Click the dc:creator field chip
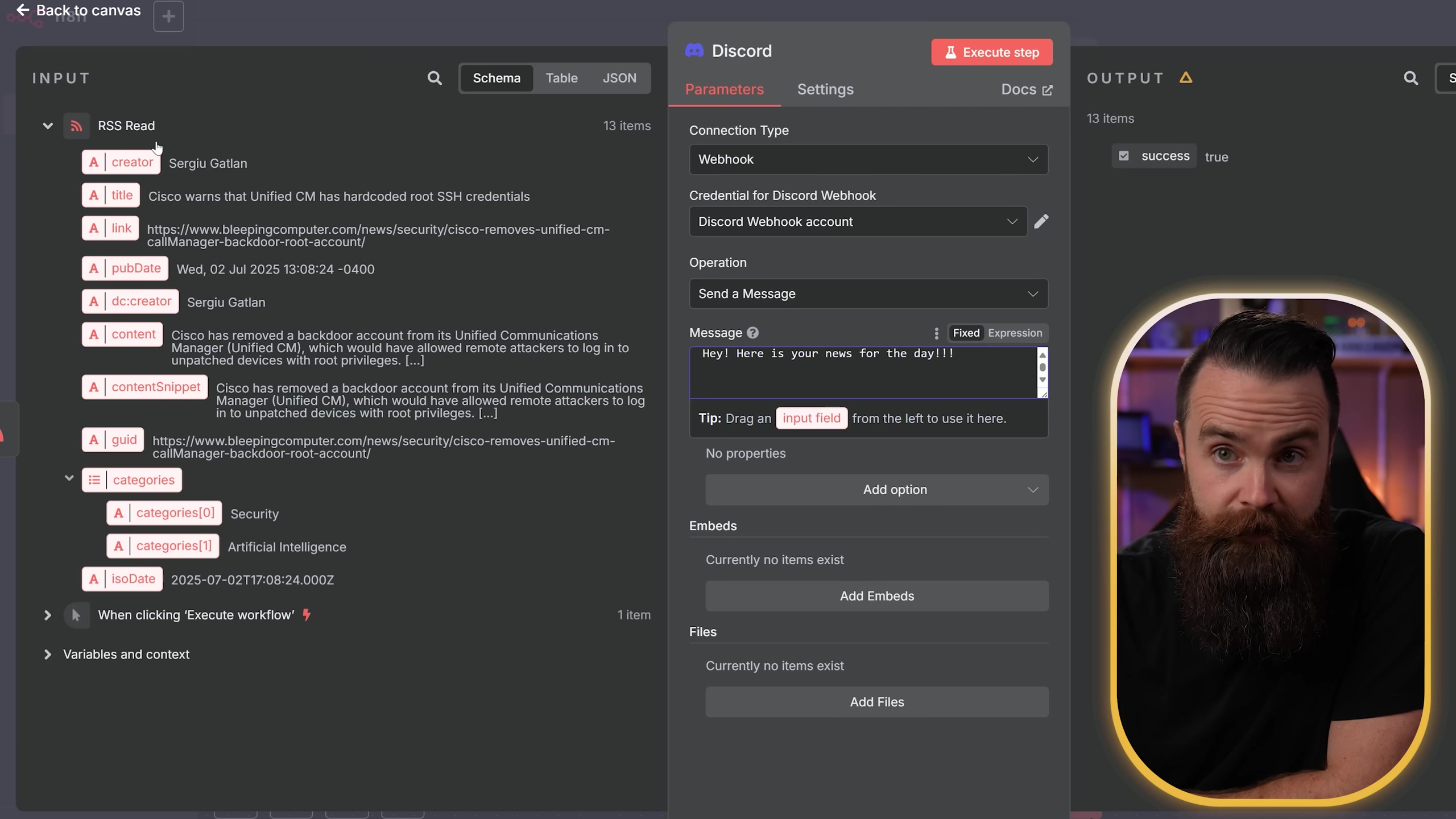The height and width of the screenshot is (819, 1456). tap(130, 301)
